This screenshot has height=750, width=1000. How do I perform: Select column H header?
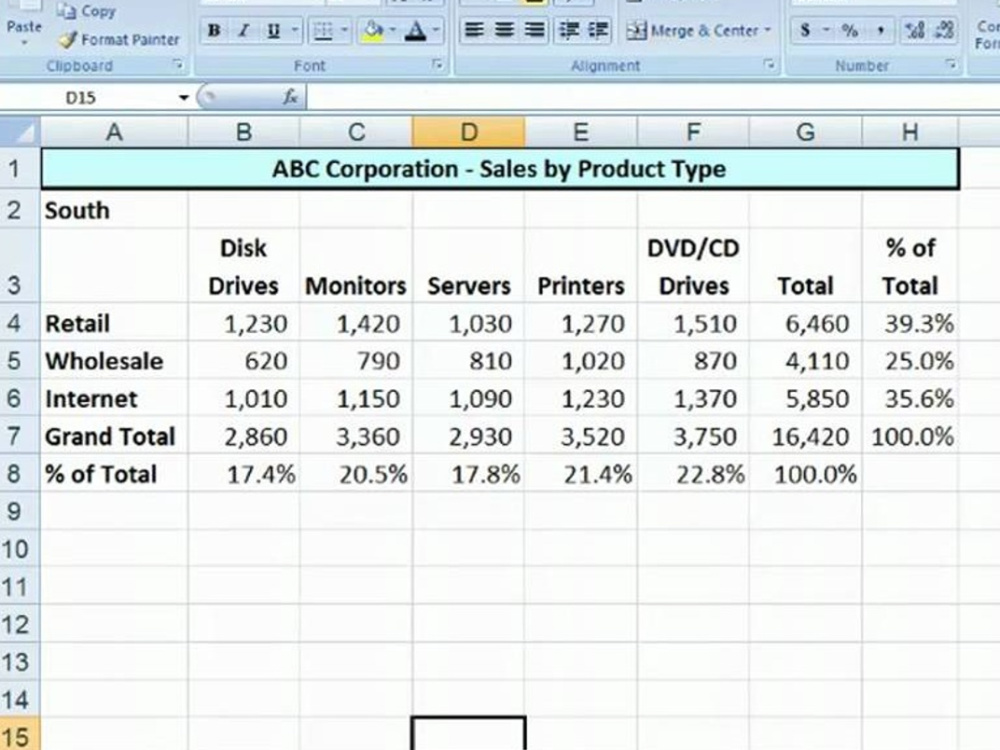(x=910, y=132)
